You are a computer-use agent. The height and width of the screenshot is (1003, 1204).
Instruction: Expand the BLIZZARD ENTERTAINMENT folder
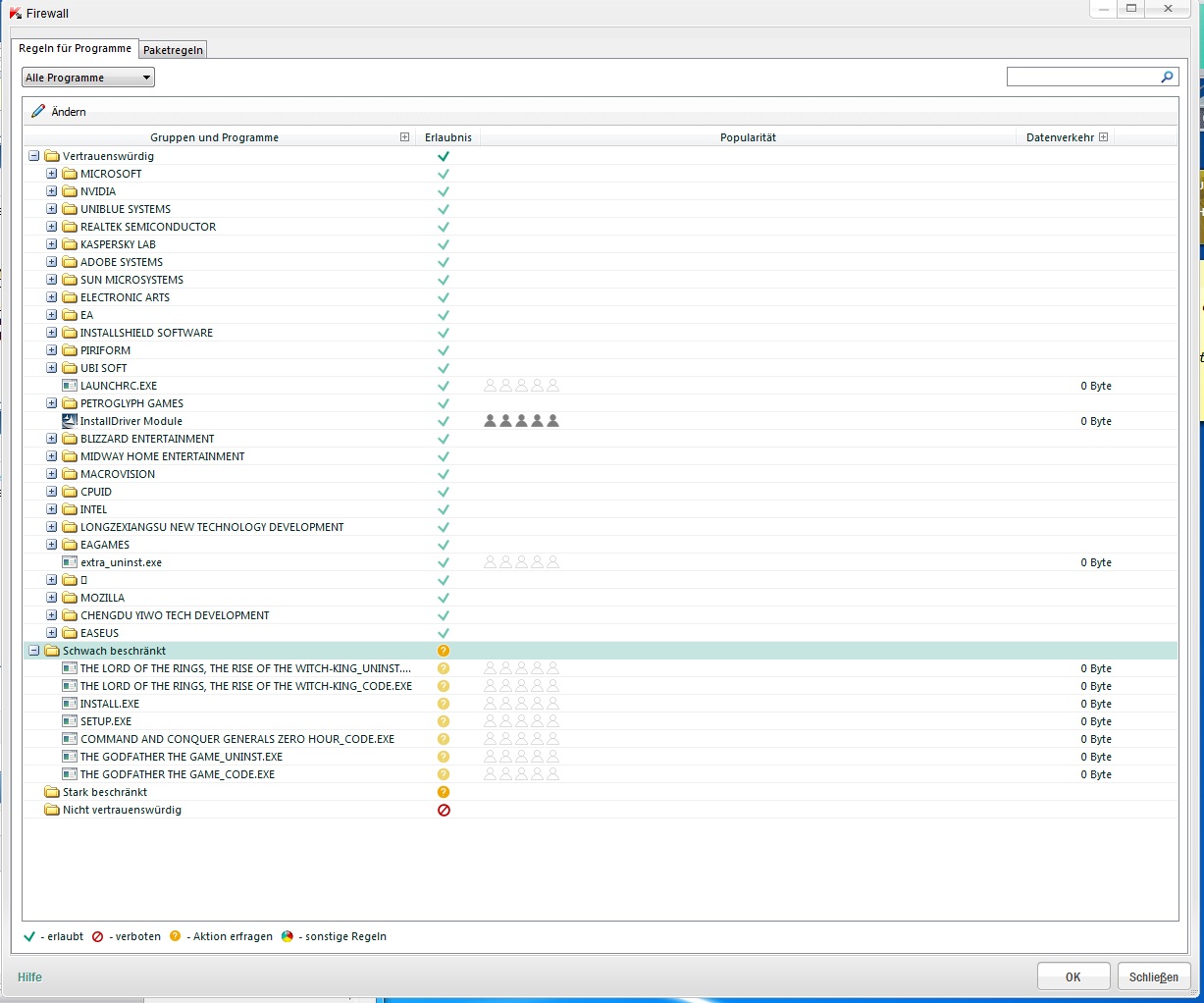[52, 439]
